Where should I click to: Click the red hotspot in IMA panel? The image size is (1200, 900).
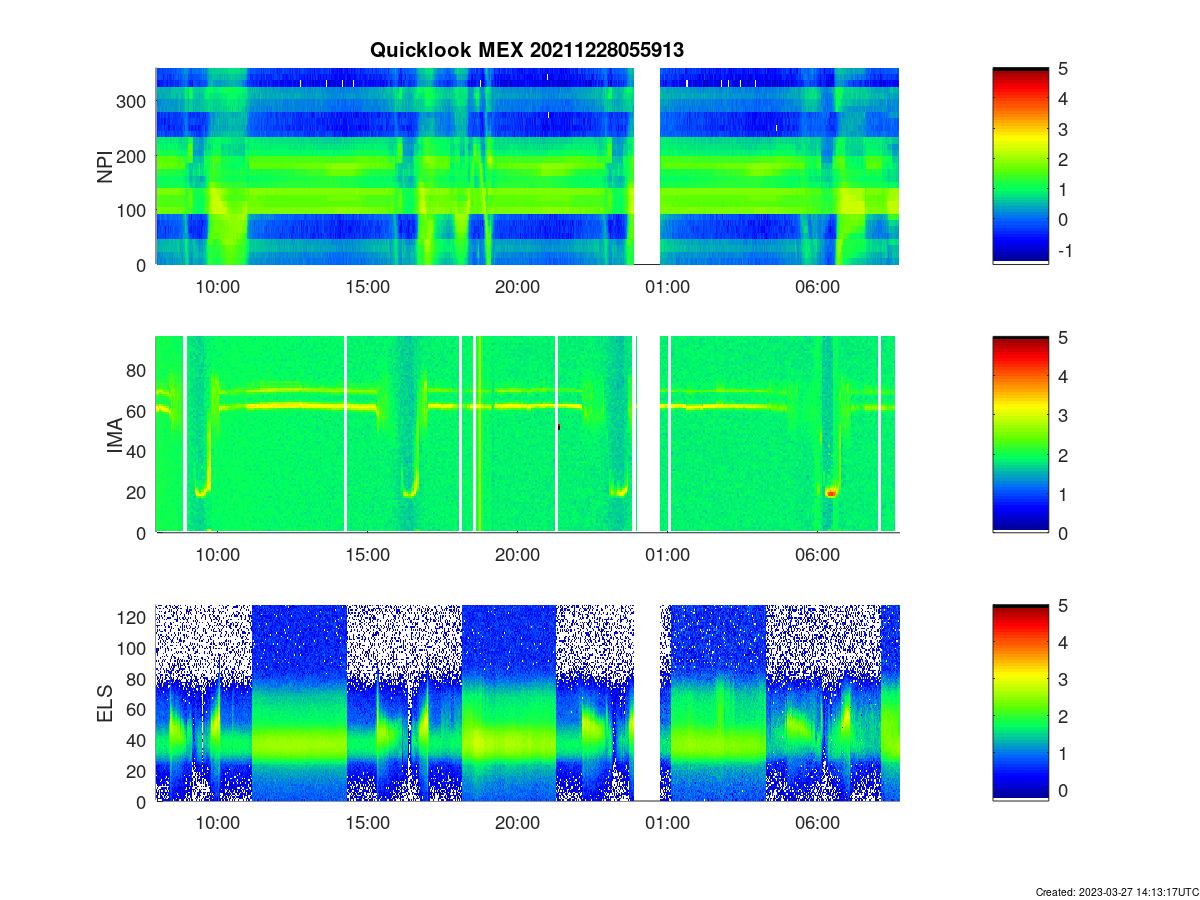830,492
